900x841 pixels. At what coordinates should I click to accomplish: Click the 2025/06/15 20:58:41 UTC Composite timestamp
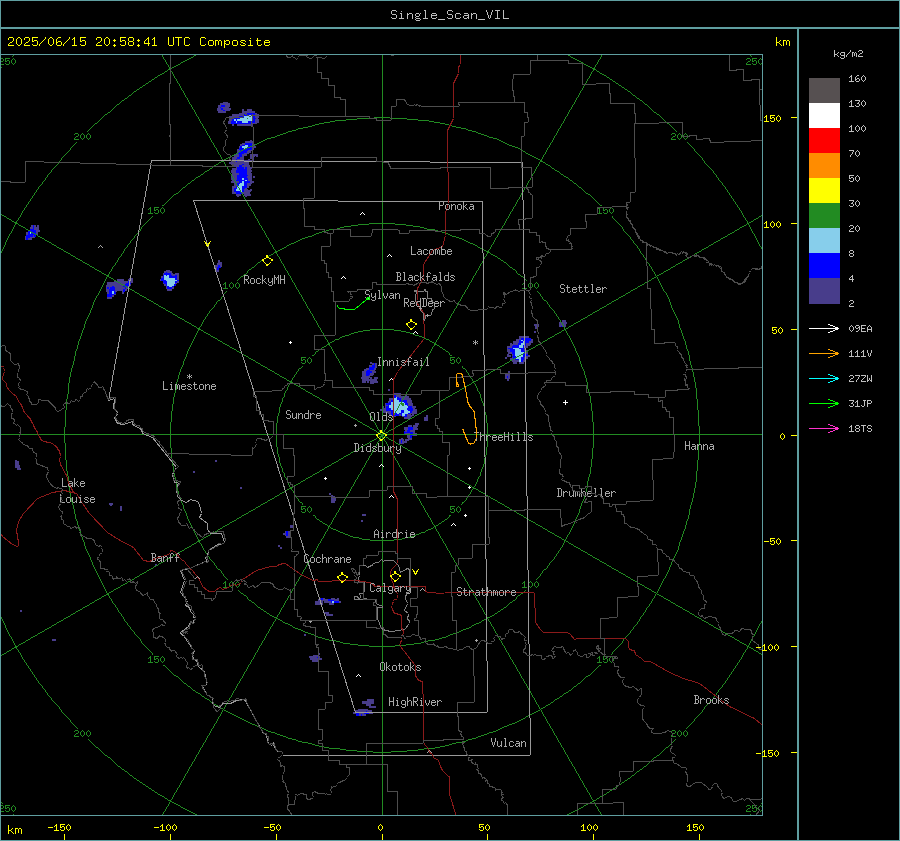pyautogui.click(x=138, y=42)
